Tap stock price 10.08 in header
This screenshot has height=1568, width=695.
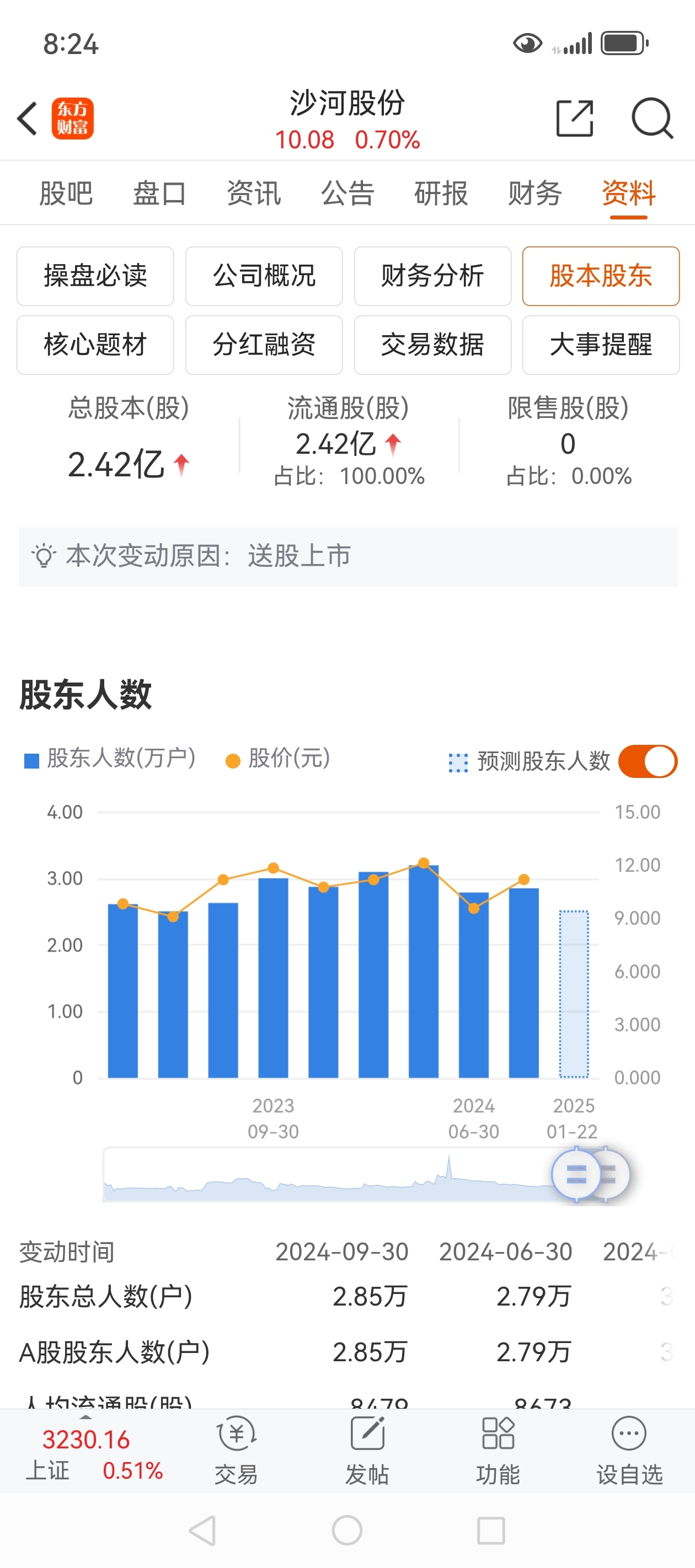(304, 140)
